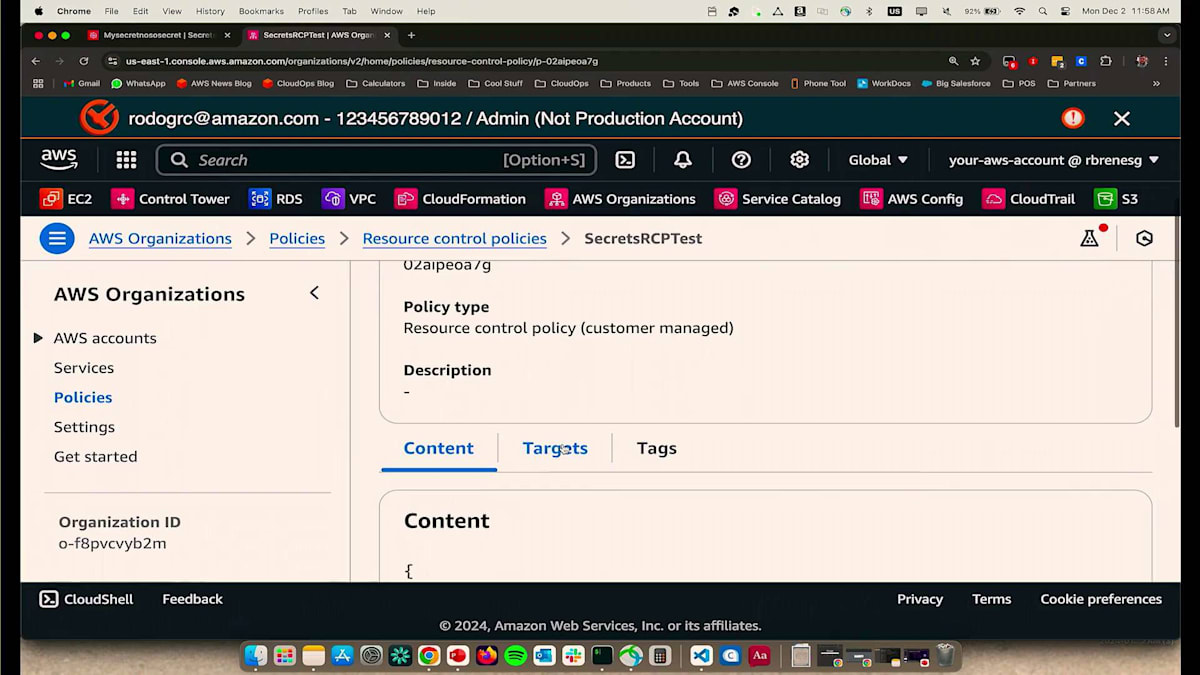
Task: Open the Global region dropdown
Action: [x=878, y=160]
